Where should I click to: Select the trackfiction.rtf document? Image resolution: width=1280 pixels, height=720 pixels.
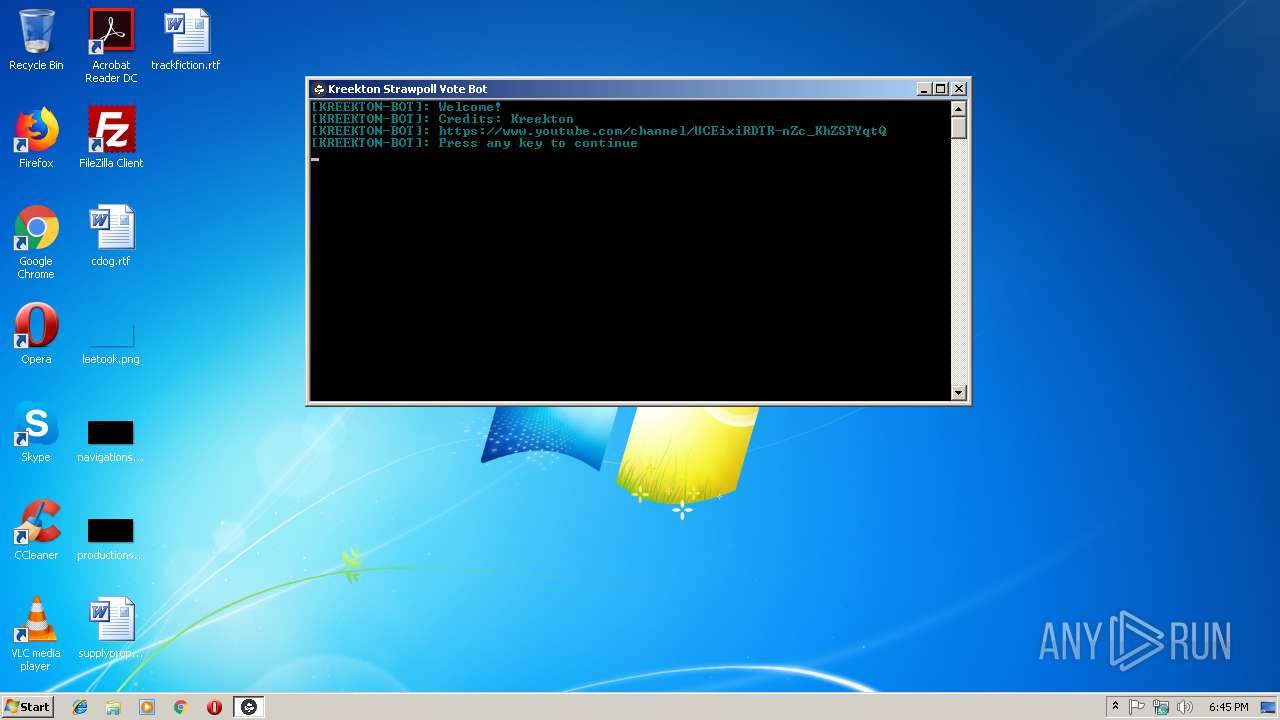(186, 40)
